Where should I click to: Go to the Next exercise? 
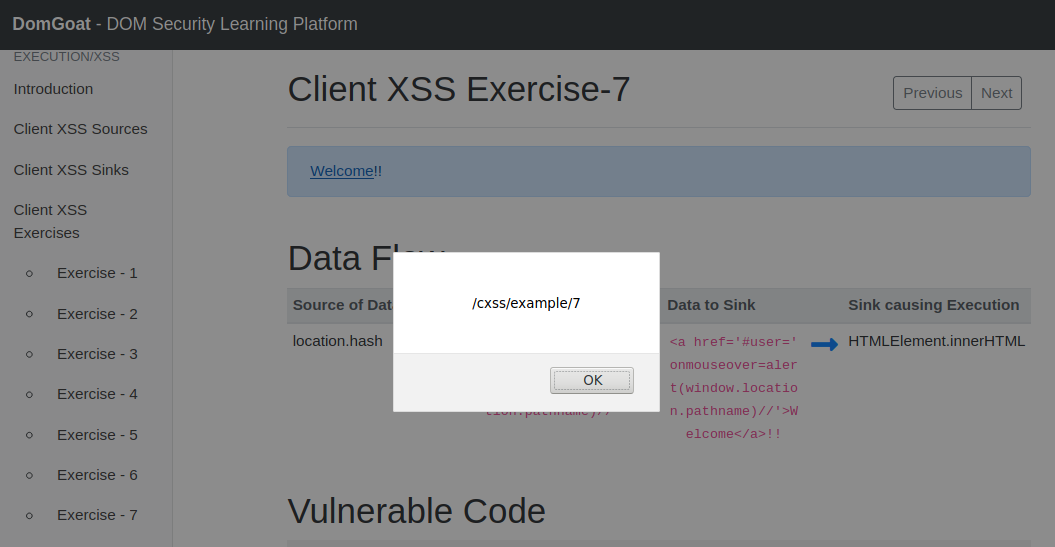[x=996, y=93]
